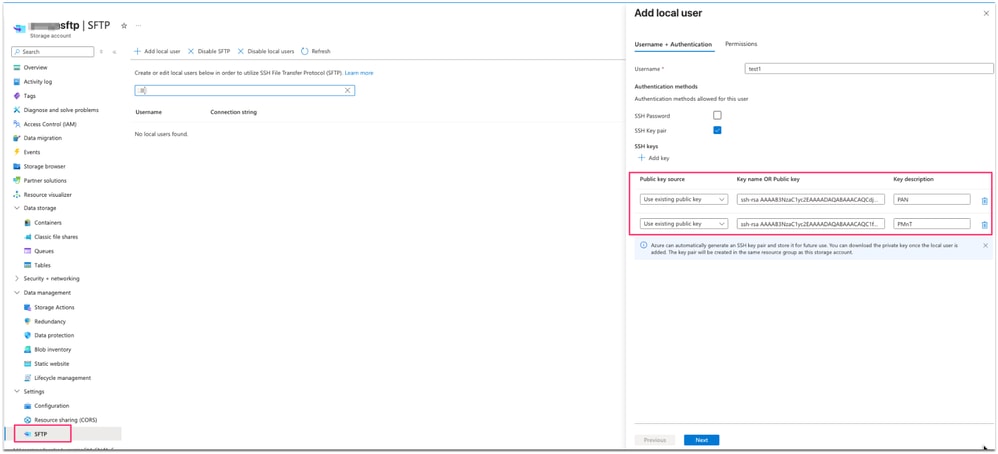Enable the SSH Password checkbox
Screen dimensions: 998x454
click(717, 116)
